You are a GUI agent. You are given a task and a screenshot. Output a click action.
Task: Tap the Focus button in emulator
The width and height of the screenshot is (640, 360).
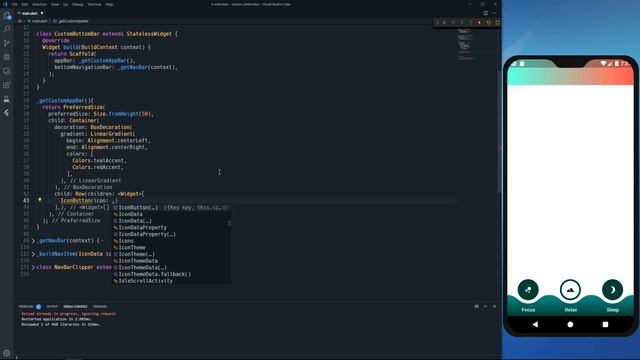tap(528, 290)
